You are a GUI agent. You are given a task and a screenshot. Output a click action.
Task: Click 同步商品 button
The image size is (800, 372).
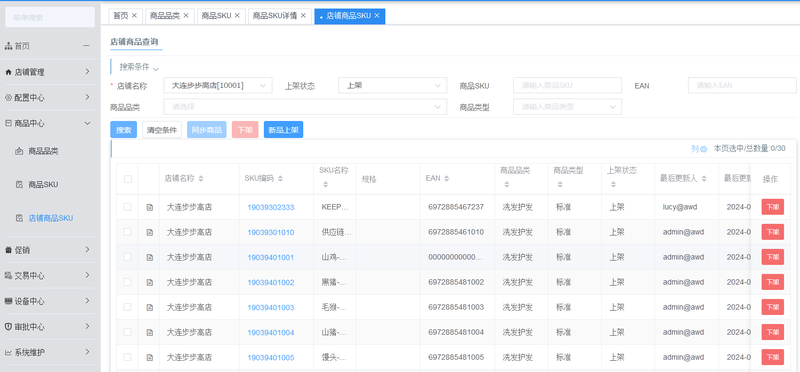pyautogui.click(x=207, y=130)
